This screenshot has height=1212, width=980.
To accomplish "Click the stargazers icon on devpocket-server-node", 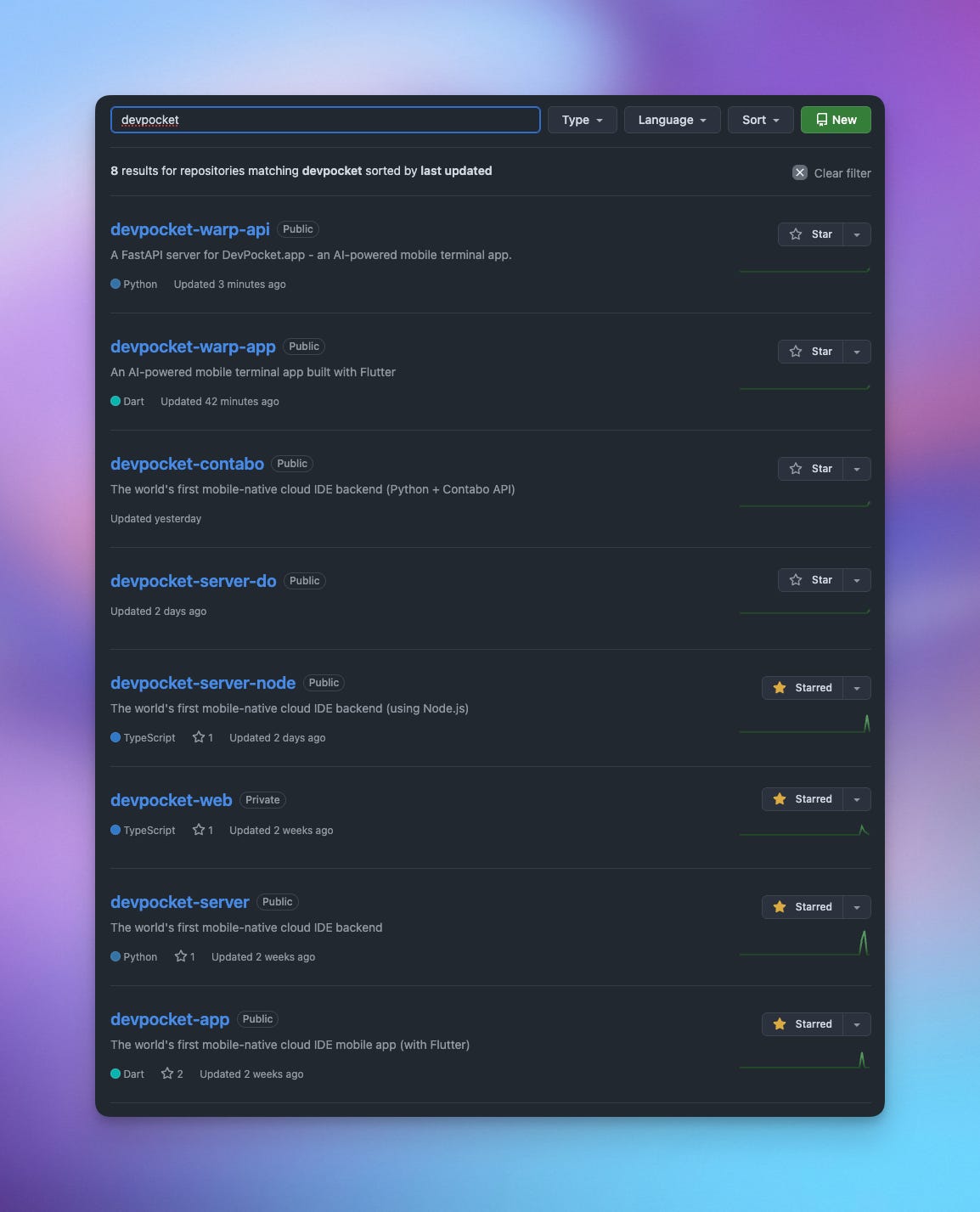I will click(199, 737).
